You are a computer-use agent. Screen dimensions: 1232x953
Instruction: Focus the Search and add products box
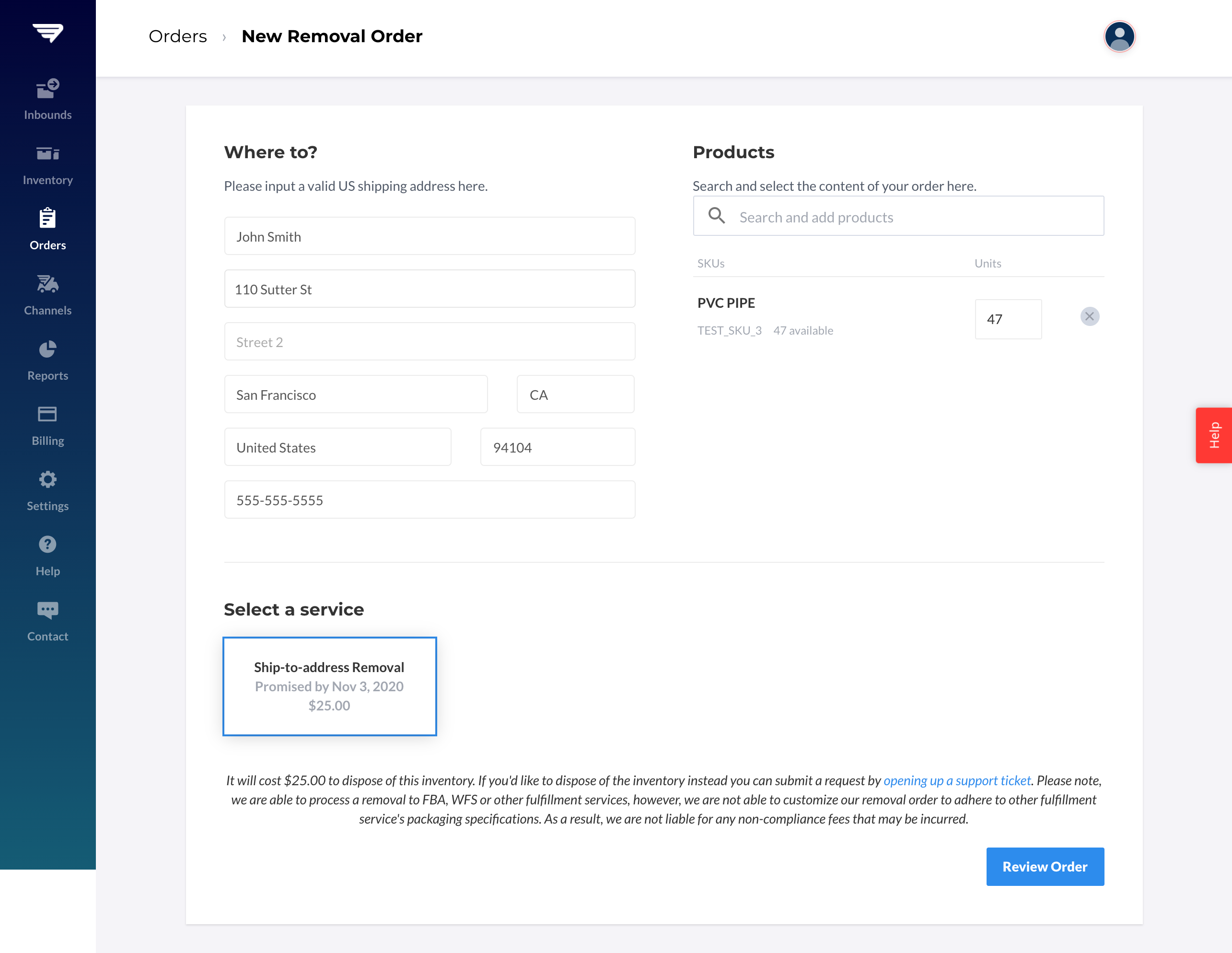[x=898, y=216]
